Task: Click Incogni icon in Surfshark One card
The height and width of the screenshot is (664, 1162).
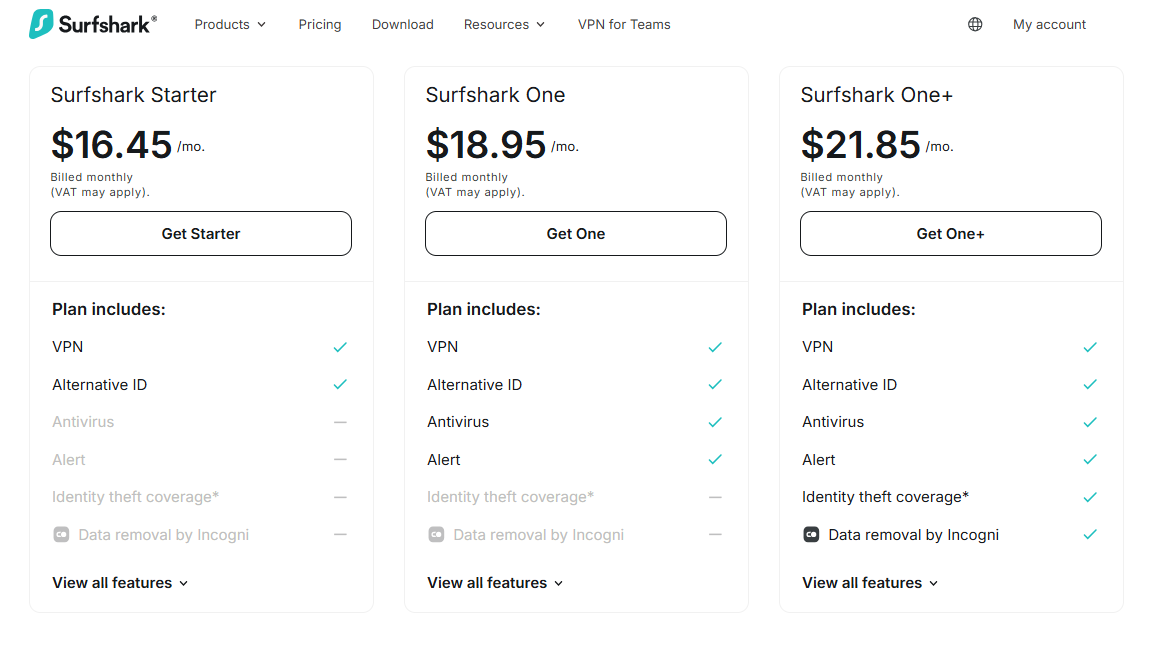Action: click(436, 534)
